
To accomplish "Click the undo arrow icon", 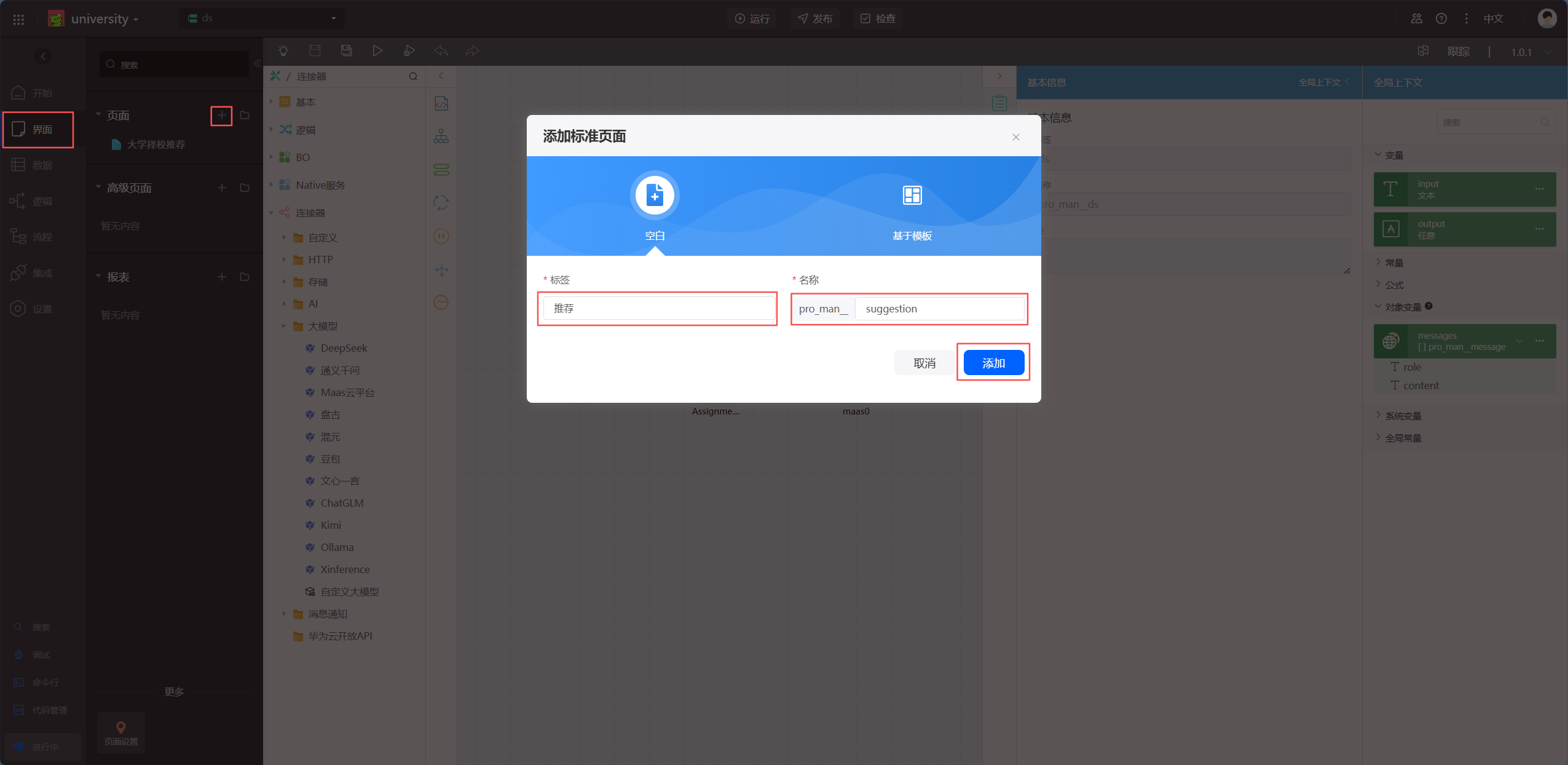I will click(x=441, y=51).
